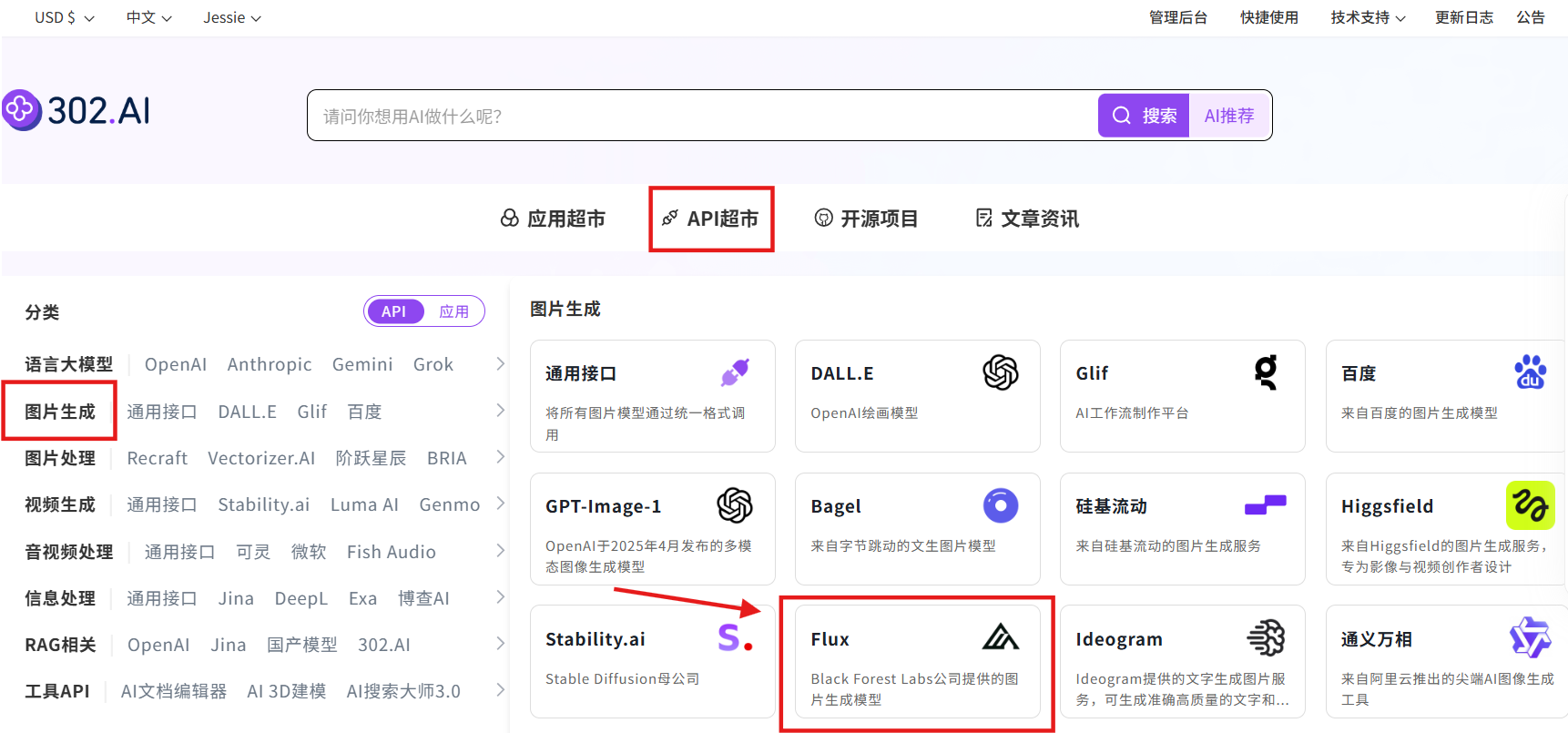Click DeepL under 信息处理

[x=300, y=598]
